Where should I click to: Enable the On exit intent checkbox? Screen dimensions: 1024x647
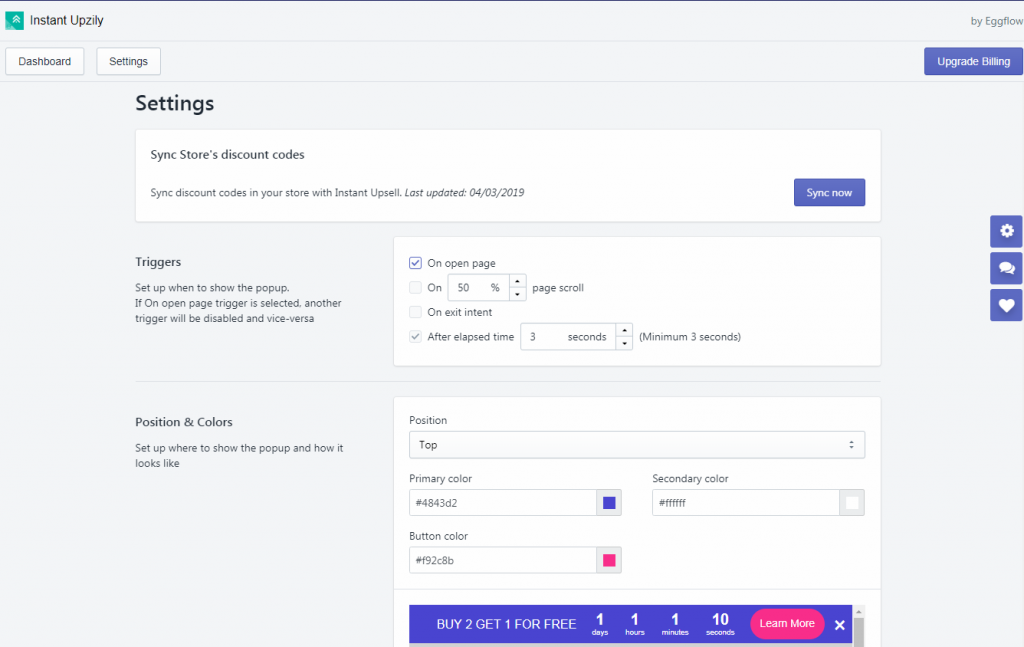[415, 312]
